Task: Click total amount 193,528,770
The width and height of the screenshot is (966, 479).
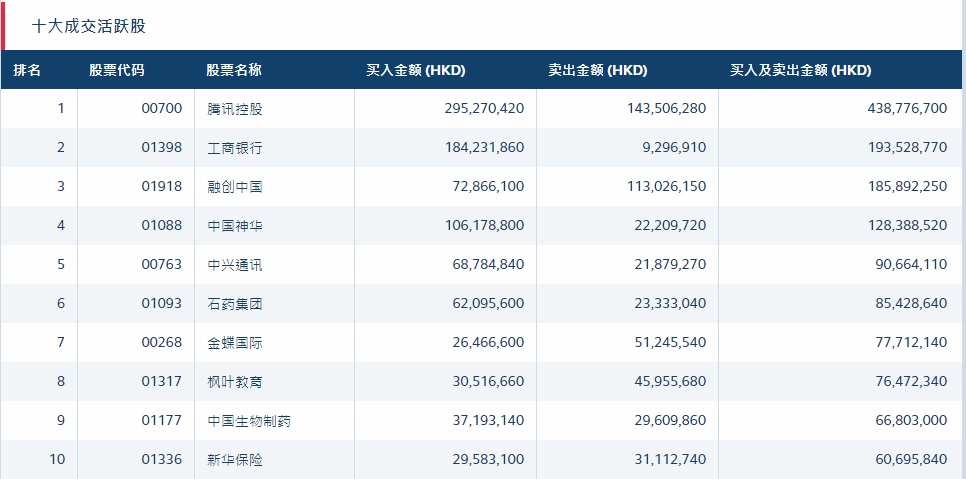Action: click(907, 148)
